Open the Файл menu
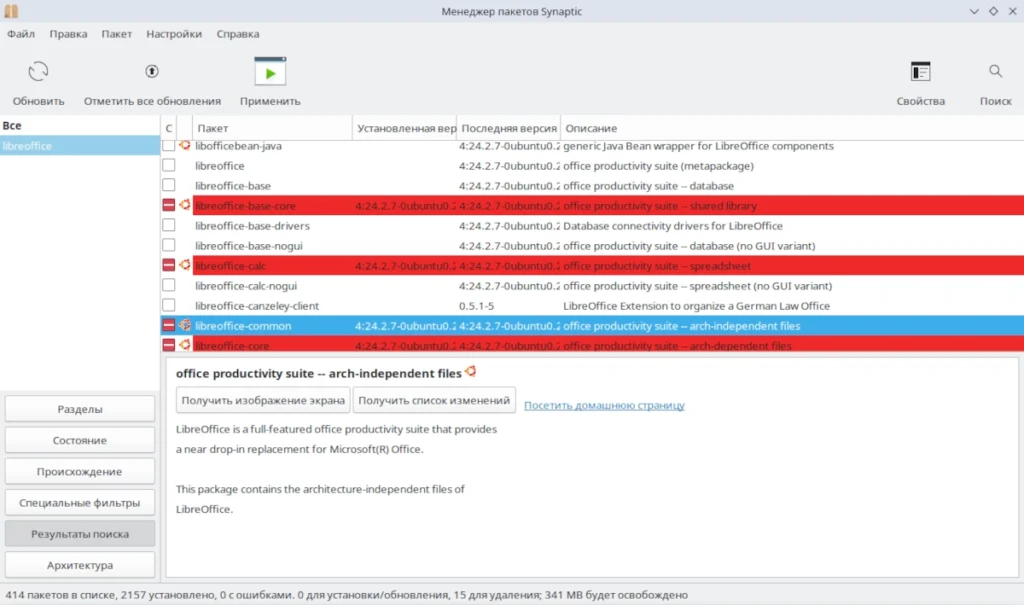The height and width of the screenshot is (605, 1024). (21, 34)
